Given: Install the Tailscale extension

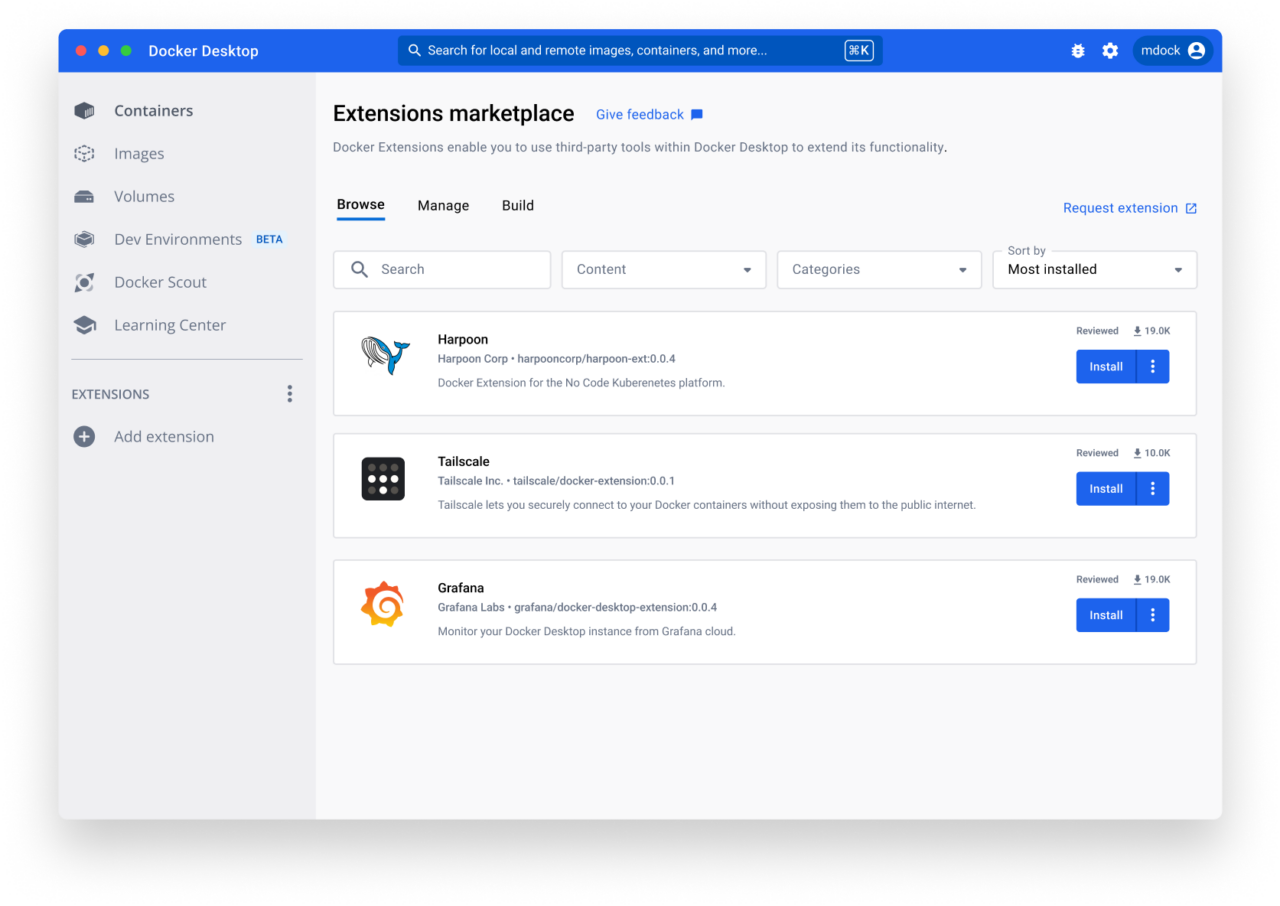Looking at the screenshot, I should coord(1106,489).
